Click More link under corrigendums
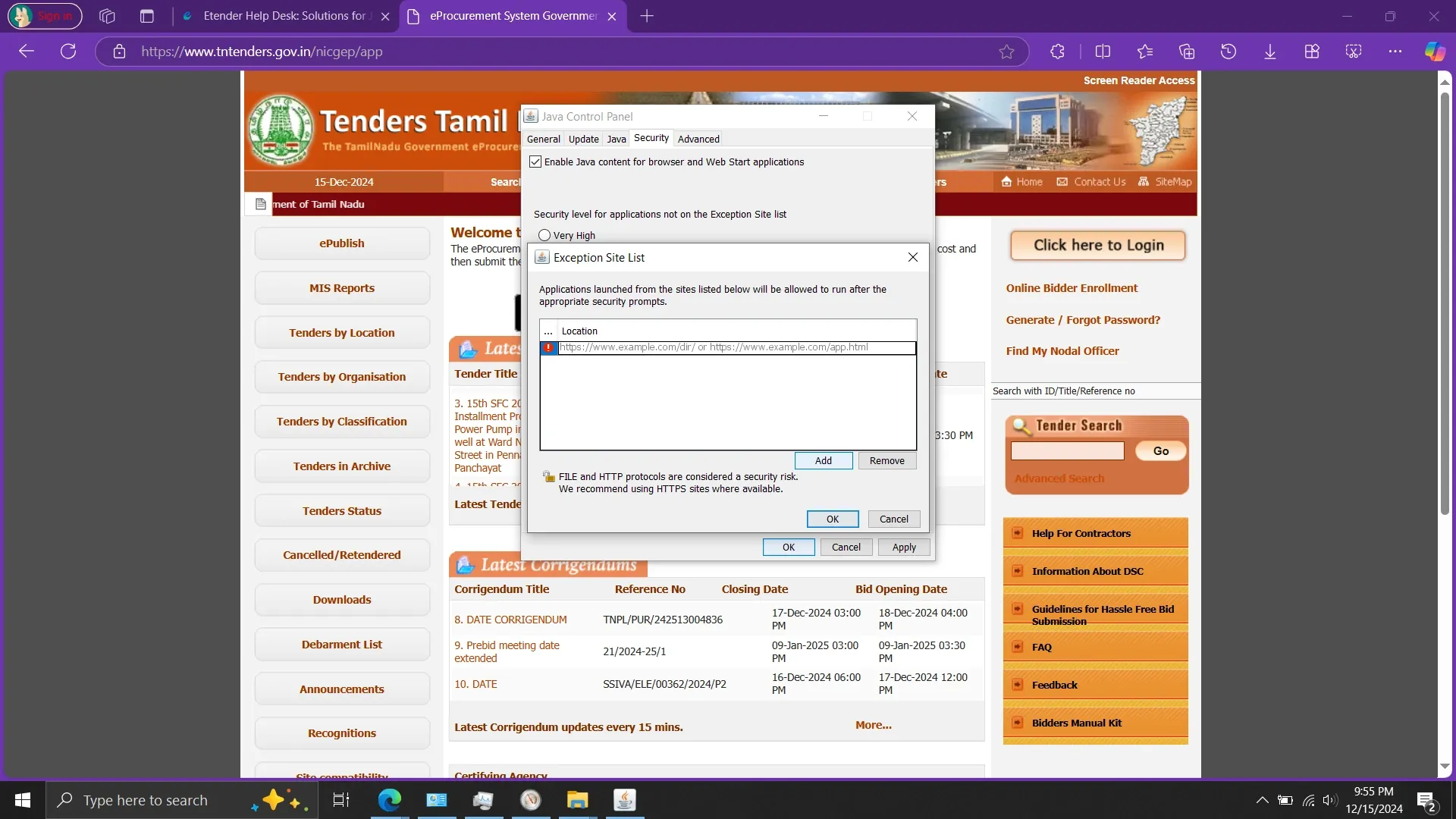1456x819 pixels. pyautogui.click(x=874, y=726)
